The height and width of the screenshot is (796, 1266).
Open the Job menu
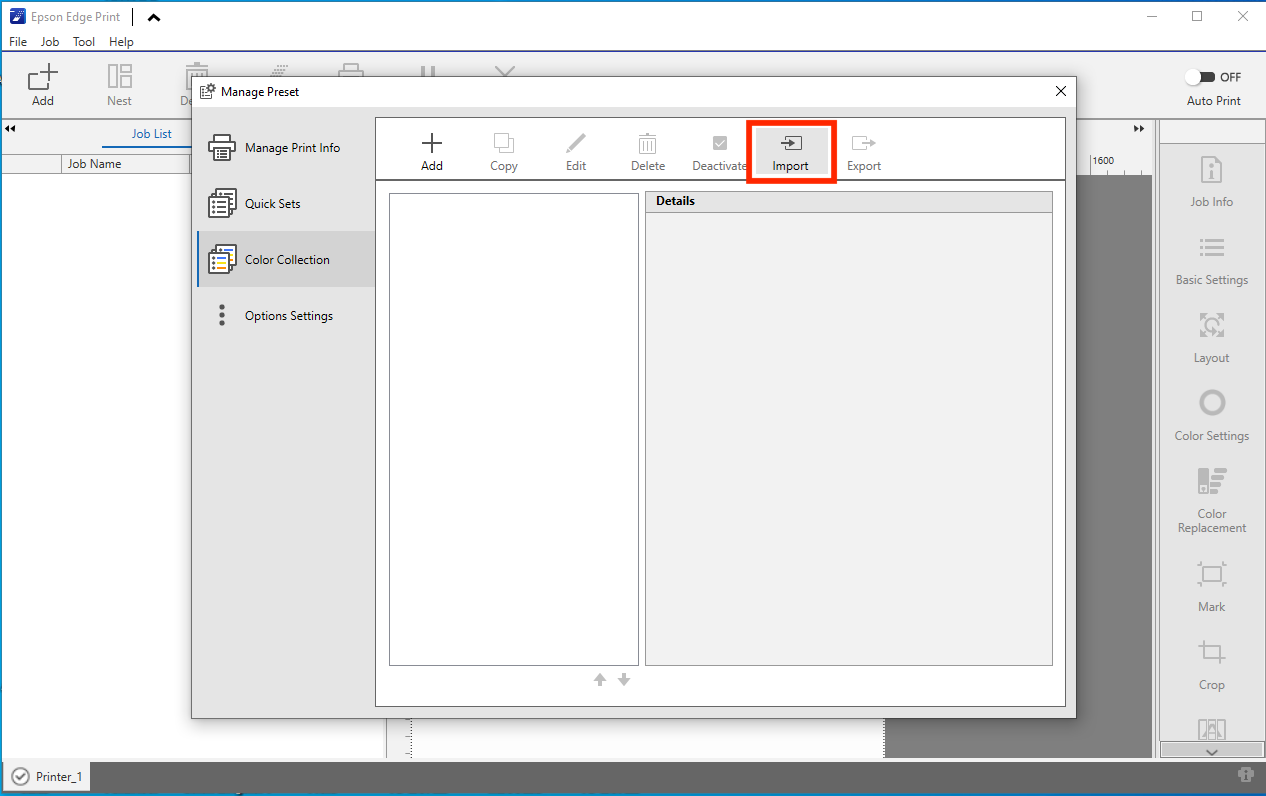[x=50, y=42]
